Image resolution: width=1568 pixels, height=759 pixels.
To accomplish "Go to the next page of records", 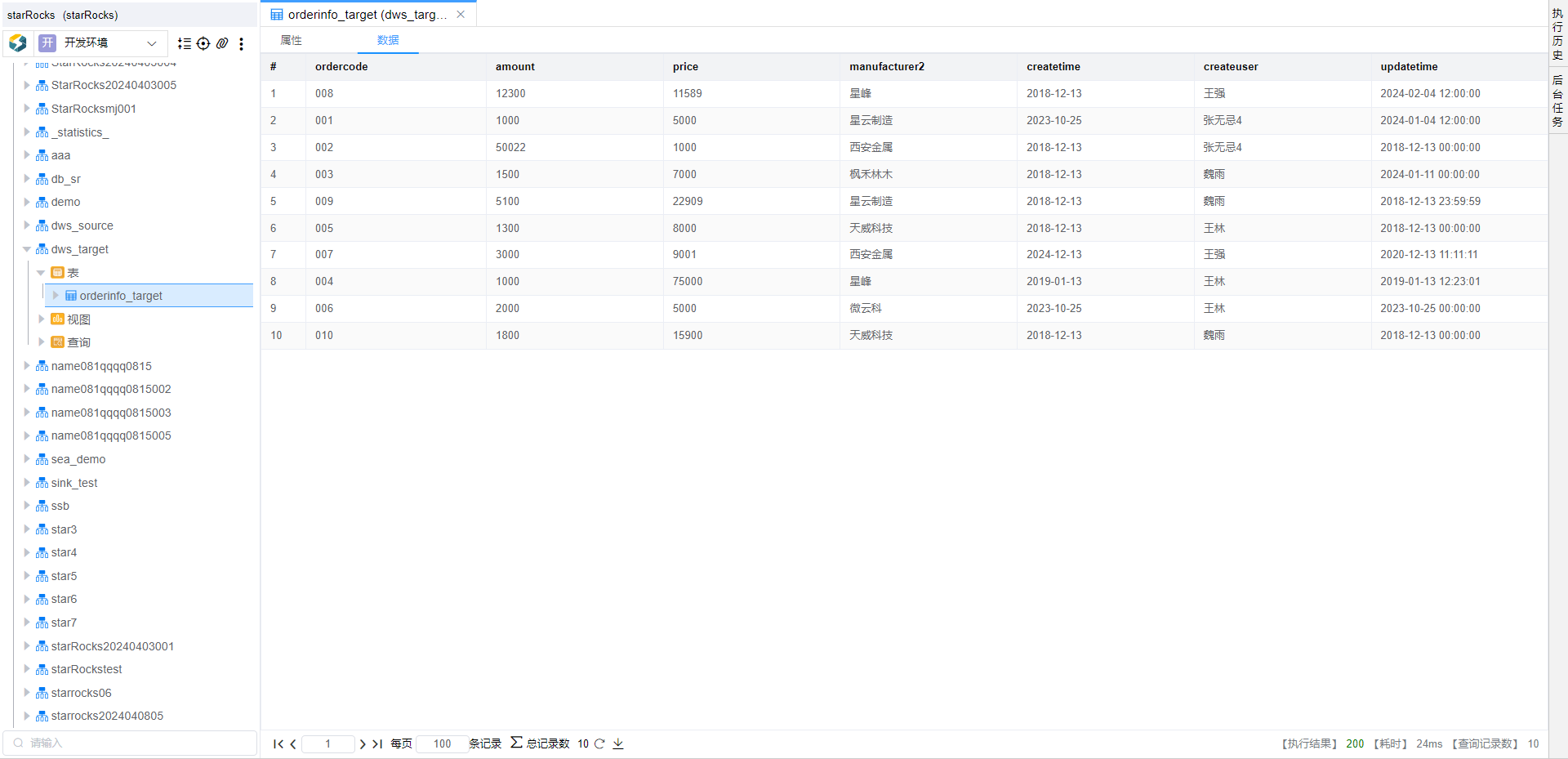I will pyautogui.click(x=363, y=743).
